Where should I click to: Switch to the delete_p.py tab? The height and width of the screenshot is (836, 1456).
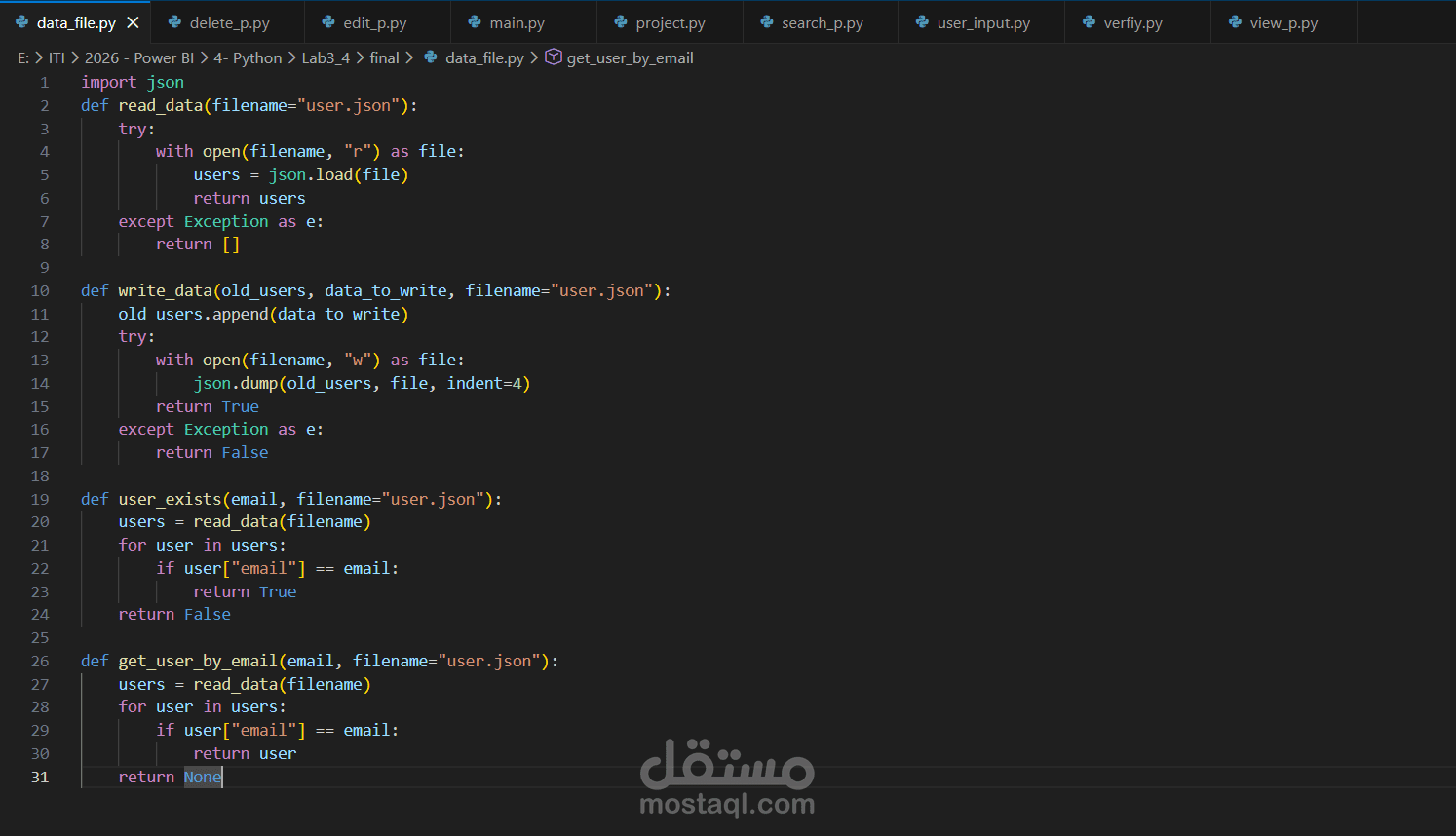coord(229,22)
